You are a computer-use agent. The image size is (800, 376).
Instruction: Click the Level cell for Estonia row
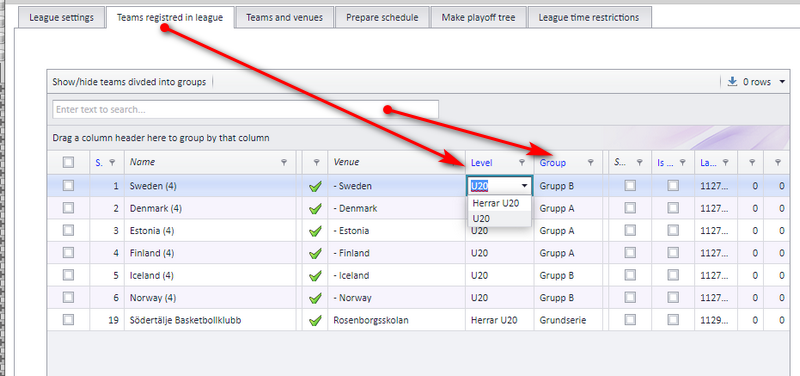(x=499, y=231)
